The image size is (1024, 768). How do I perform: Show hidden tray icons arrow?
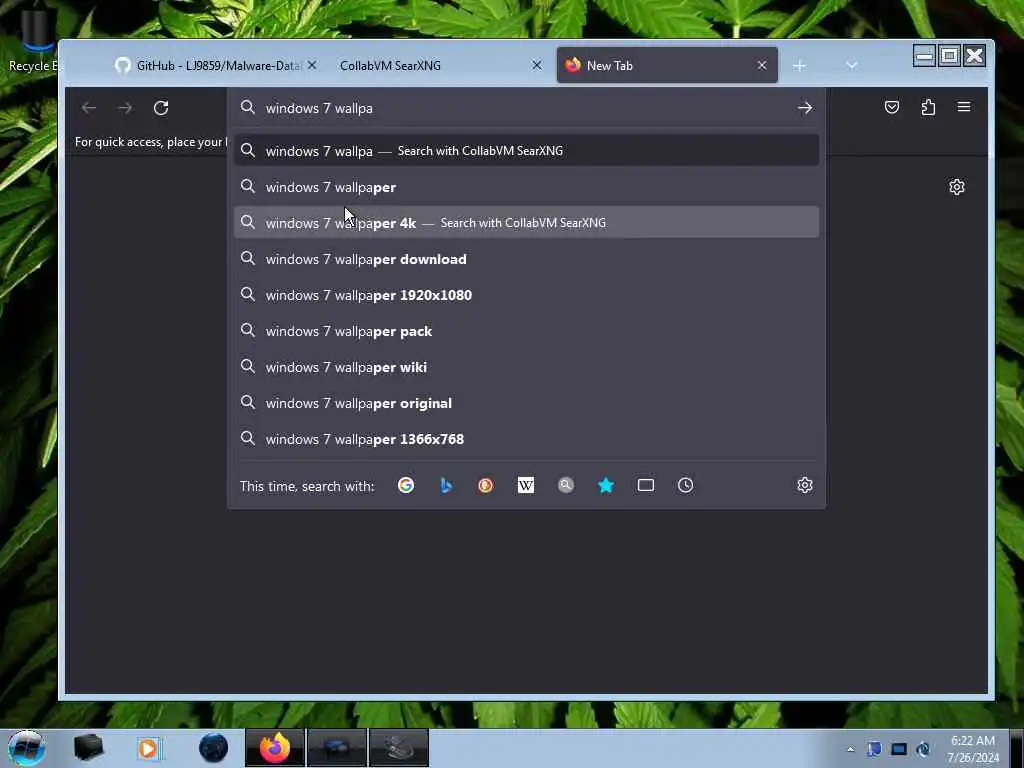(850, 749)
